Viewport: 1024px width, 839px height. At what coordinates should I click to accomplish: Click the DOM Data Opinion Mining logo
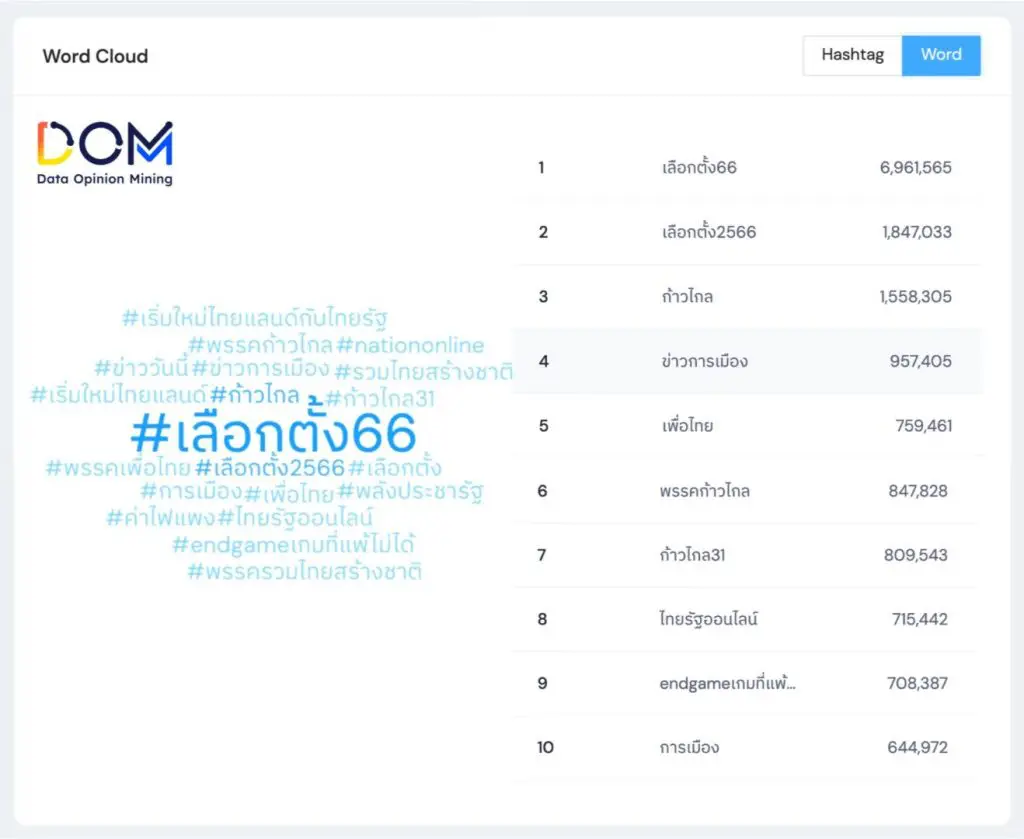pos(105,153)
